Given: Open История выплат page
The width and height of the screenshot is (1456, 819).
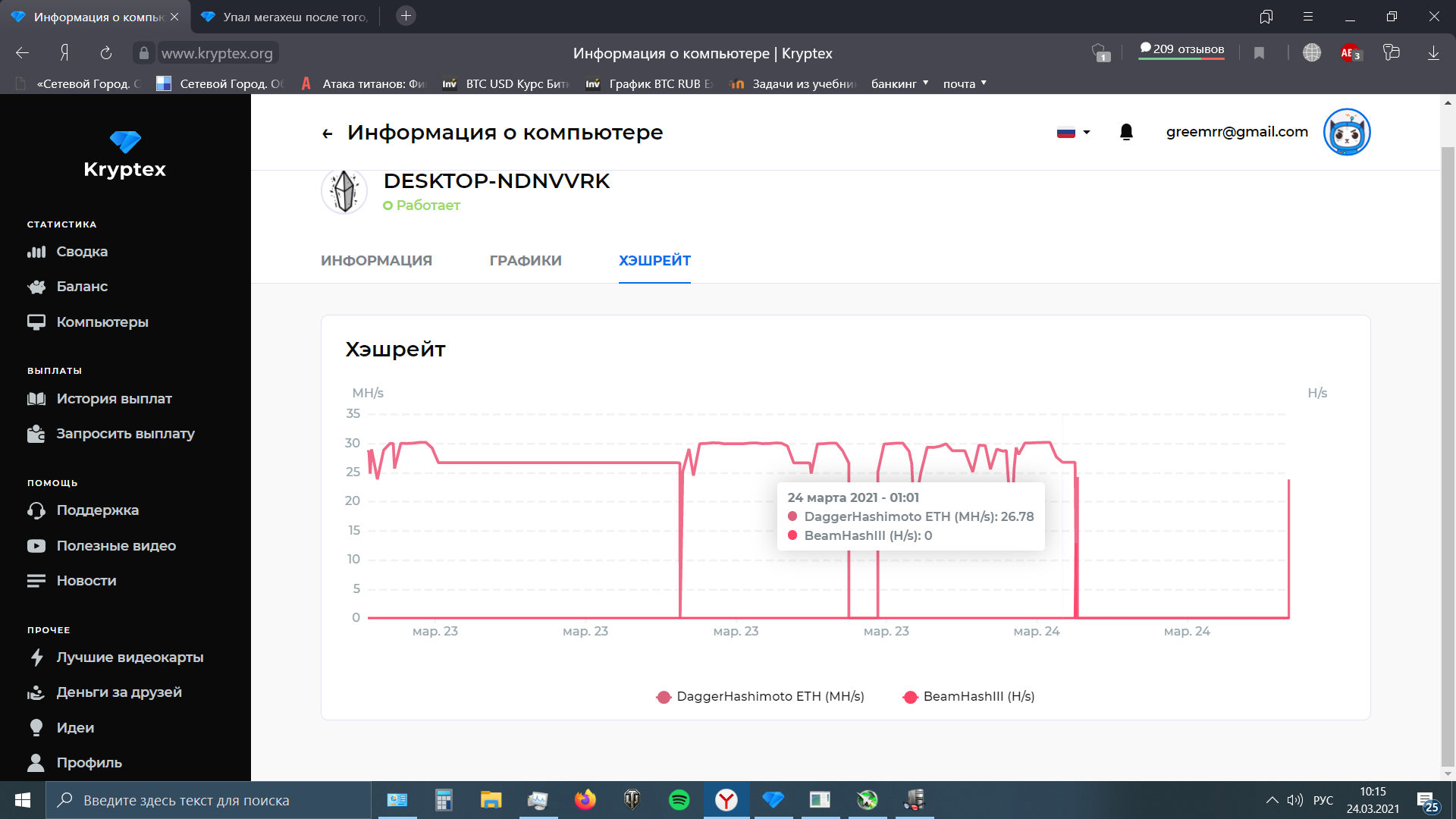Looking at the screenshot, I should pyautogui.click(x=114, y=399).
